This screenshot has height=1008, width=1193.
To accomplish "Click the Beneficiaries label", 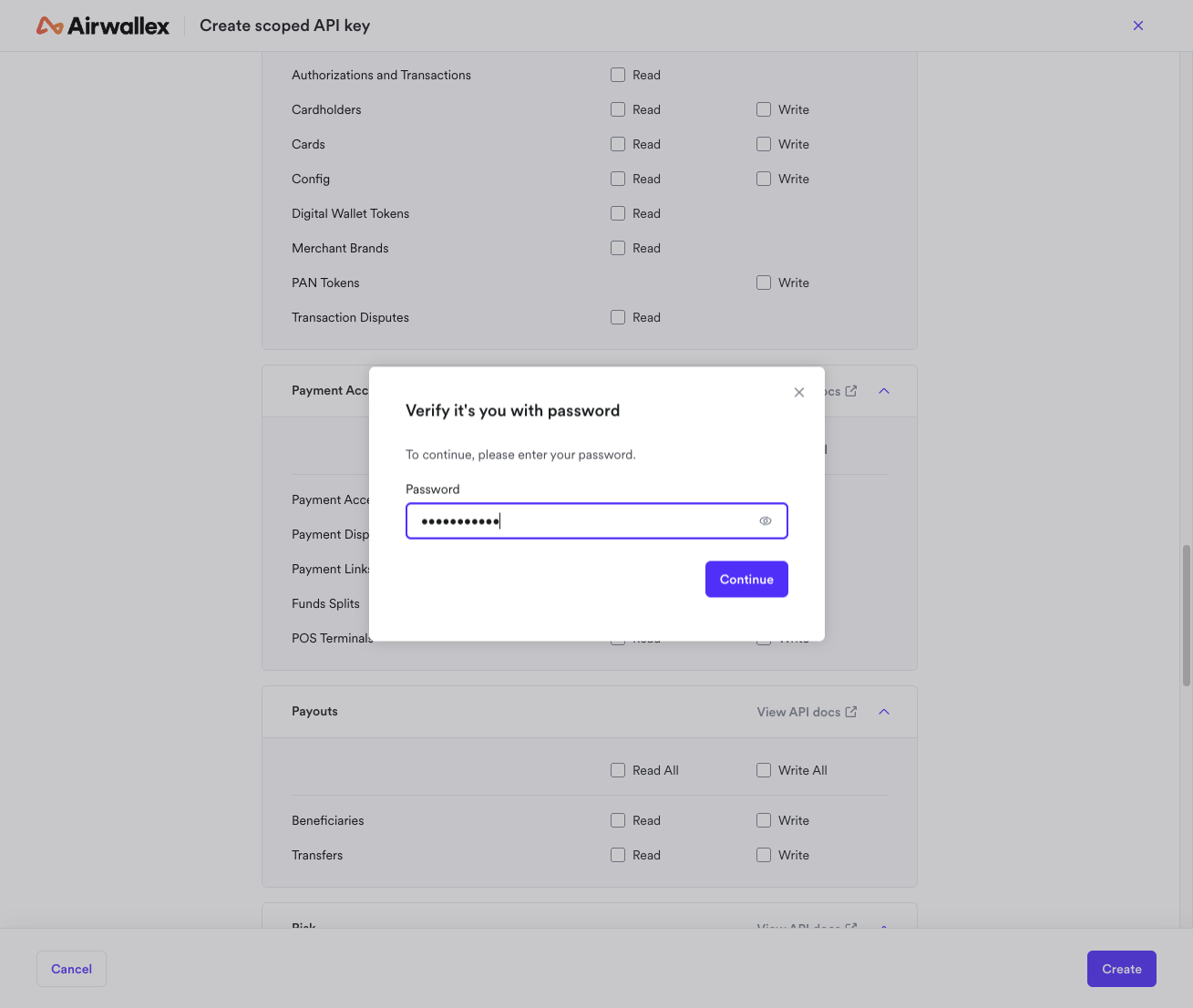I will pyautogui.click(x=327, y=820).
